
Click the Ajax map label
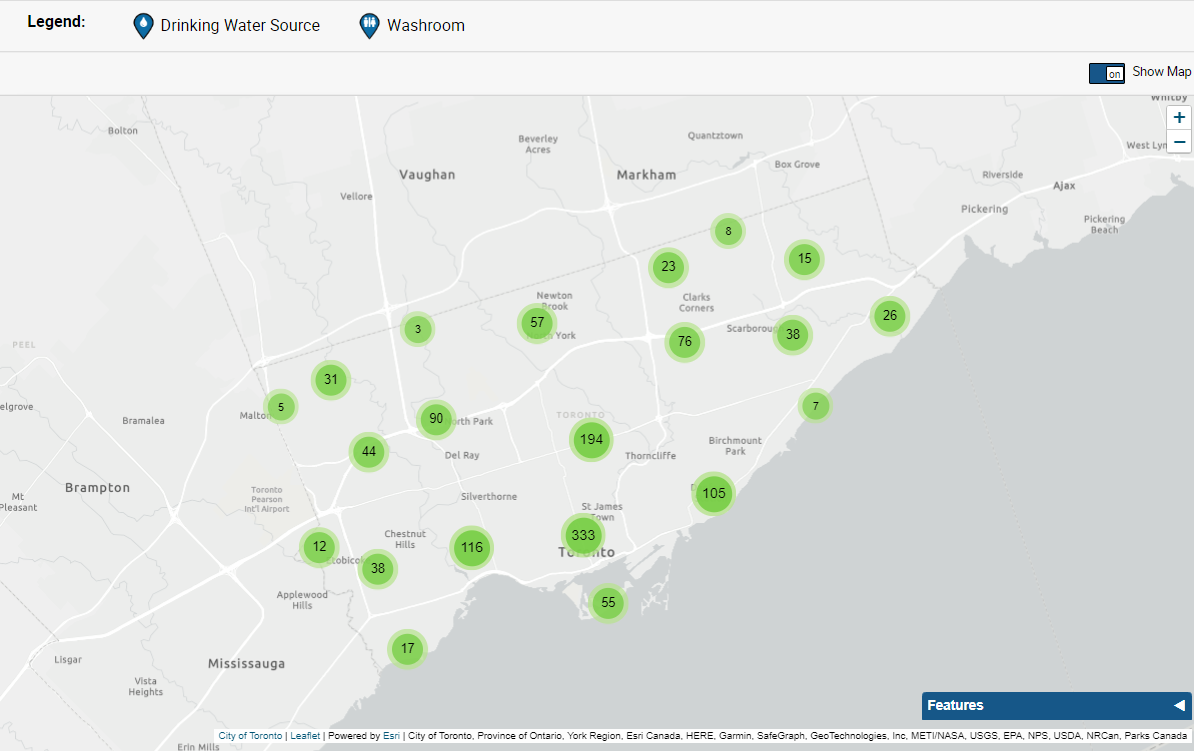coord(1064,186)
